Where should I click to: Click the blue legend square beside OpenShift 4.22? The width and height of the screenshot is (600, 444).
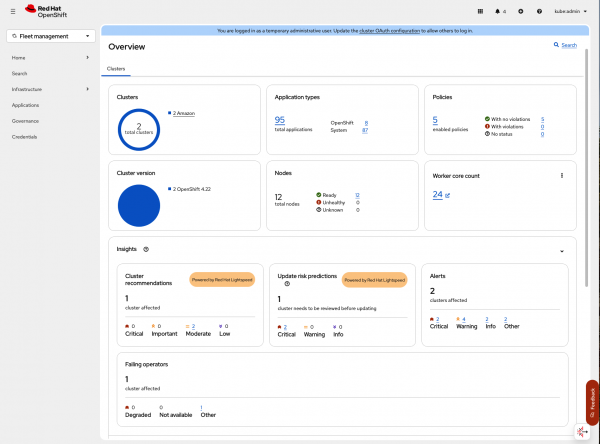click(x=170, y=189)
